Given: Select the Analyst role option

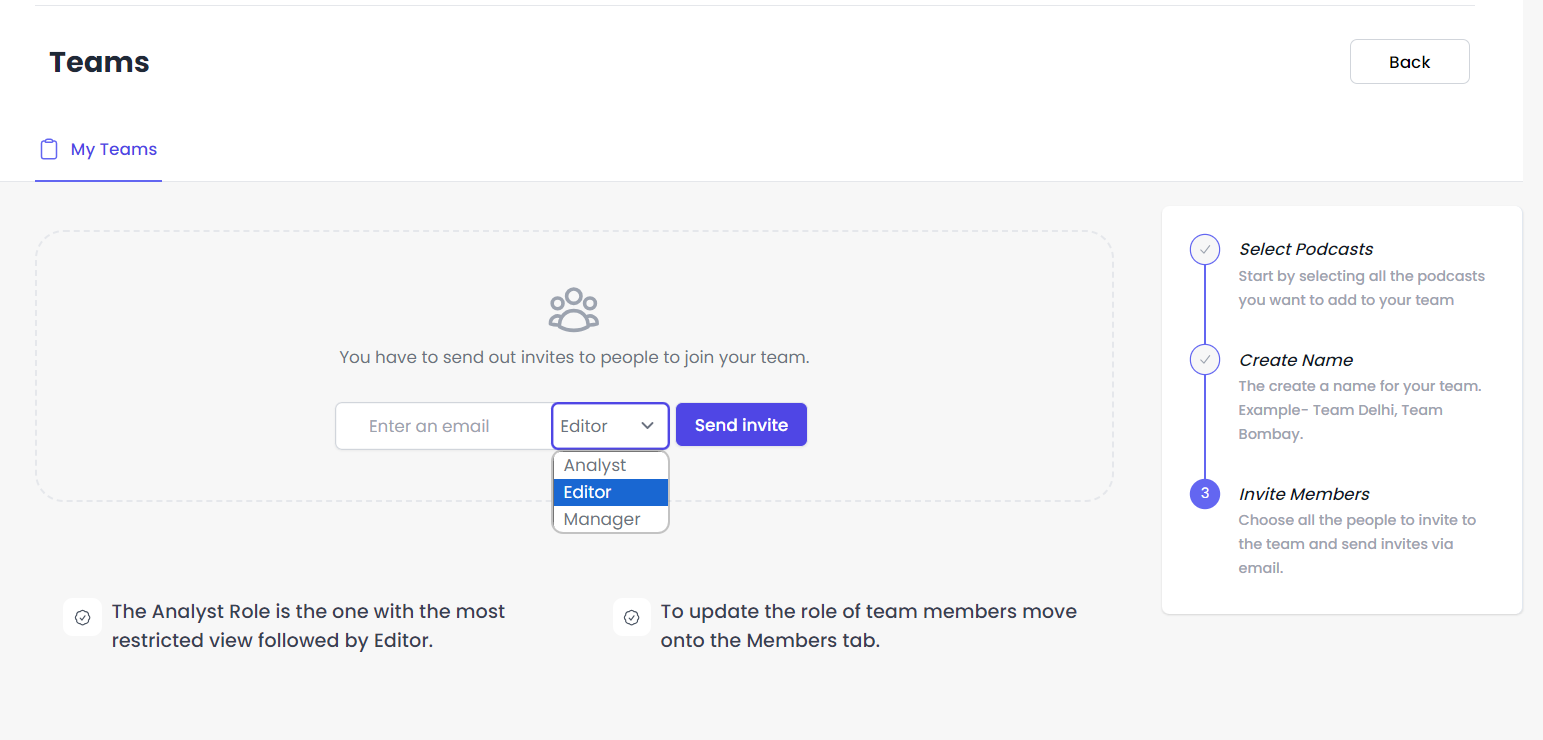Looking at the screenshot, I should (x=595, y=464).
